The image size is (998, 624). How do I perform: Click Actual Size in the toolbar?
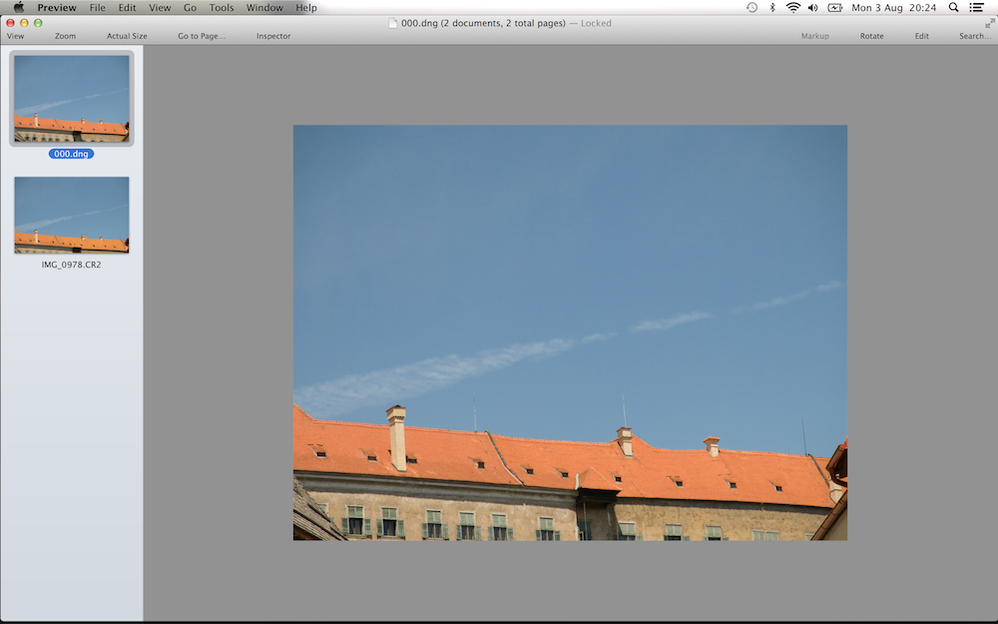126,35
